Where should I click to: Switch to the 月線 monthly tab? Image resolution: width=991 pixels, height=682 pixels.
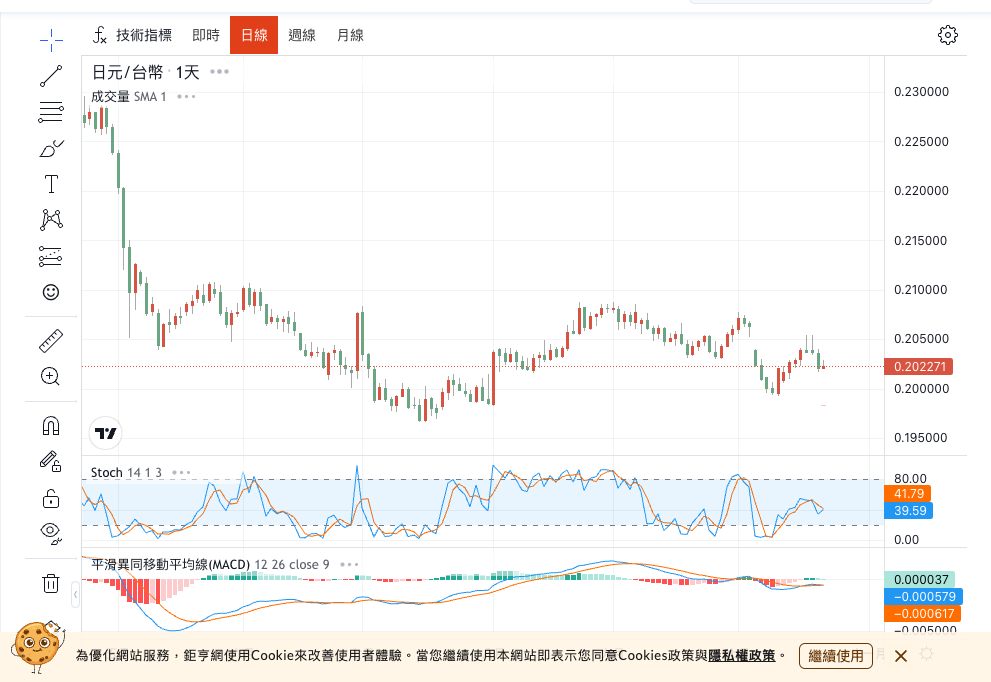coord(350,35)
